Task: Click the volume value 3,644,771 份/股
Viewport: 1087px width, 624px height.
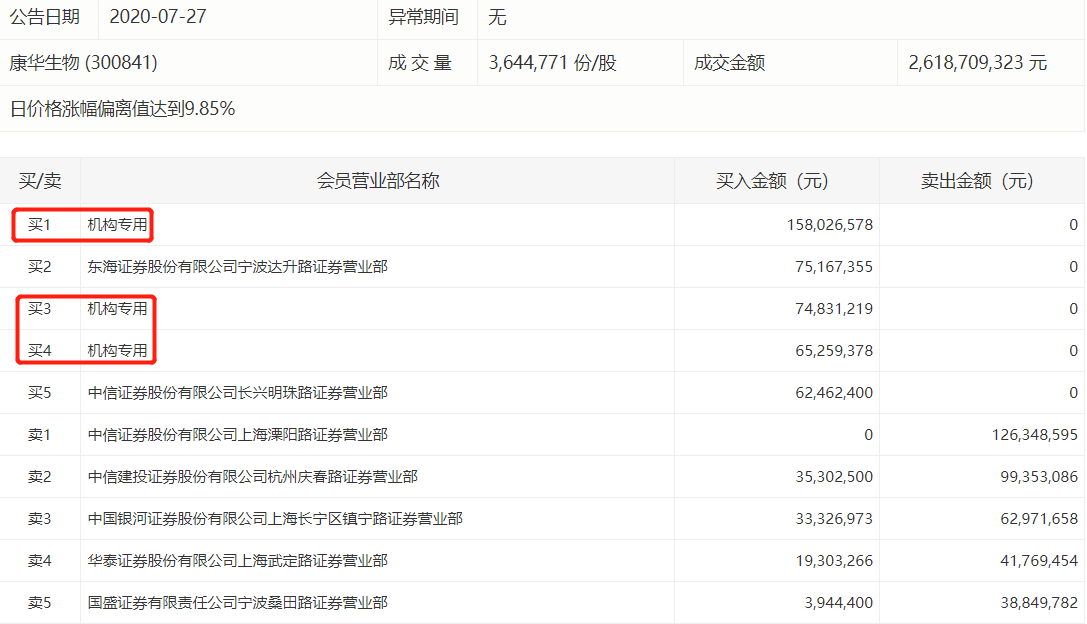Action: tap(553, 63)
